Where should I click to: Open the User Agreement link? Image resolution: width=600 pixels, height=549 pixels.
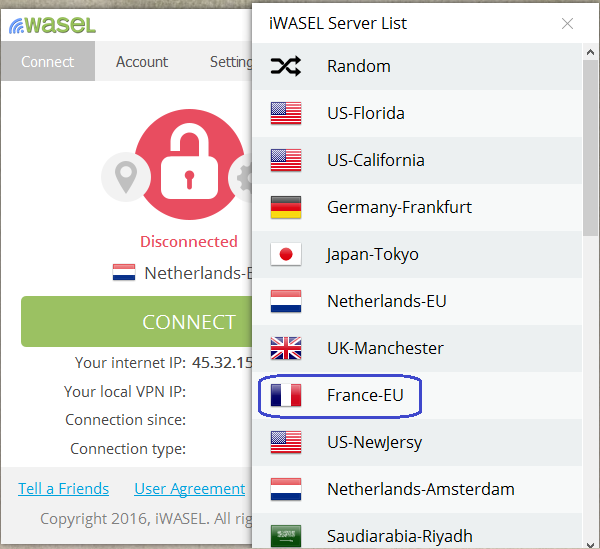[x=189, y=489]
